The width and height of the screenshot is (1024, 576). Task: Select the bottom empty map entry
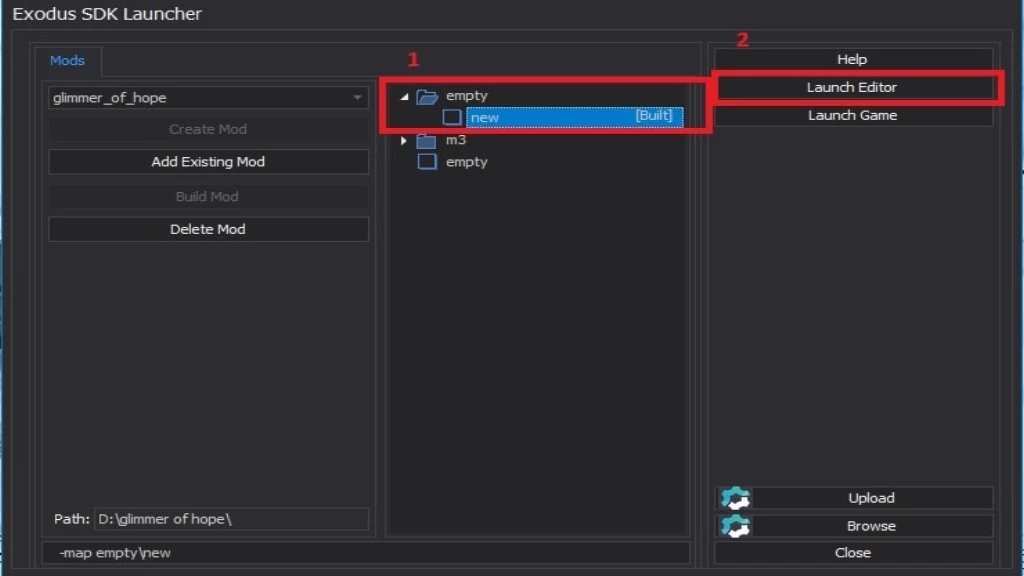[466, 162]
